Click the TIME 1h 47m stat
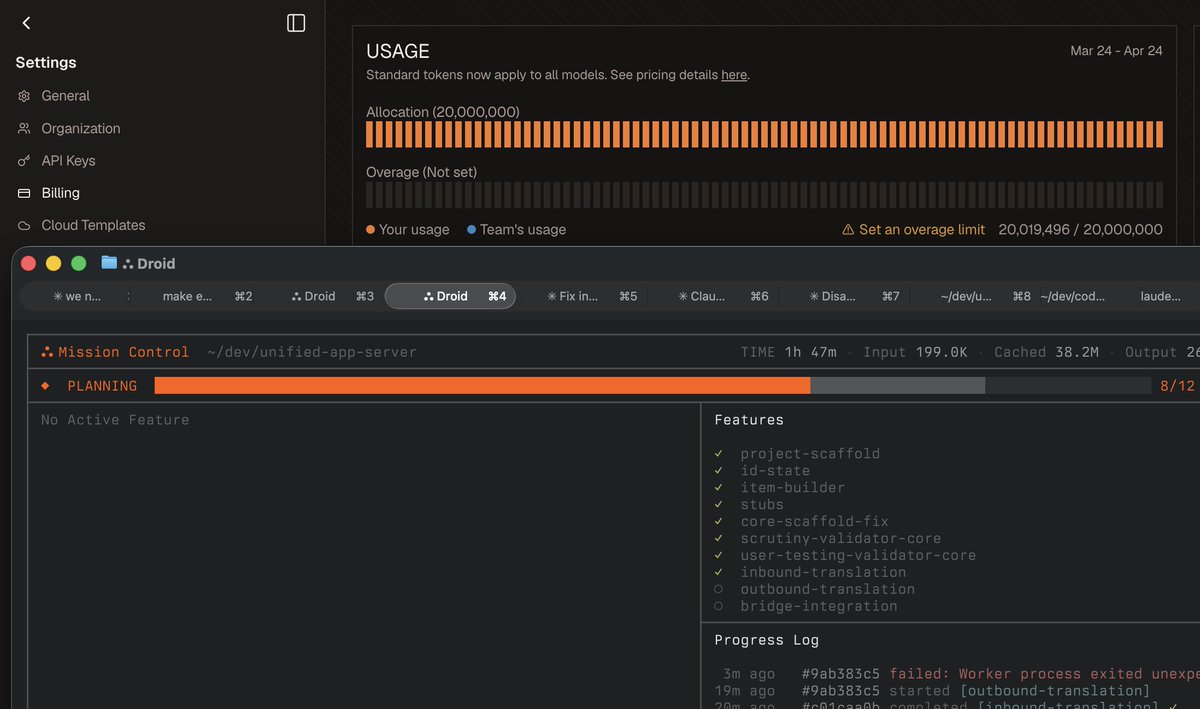 pyautogui.click(x=788, y=352)
